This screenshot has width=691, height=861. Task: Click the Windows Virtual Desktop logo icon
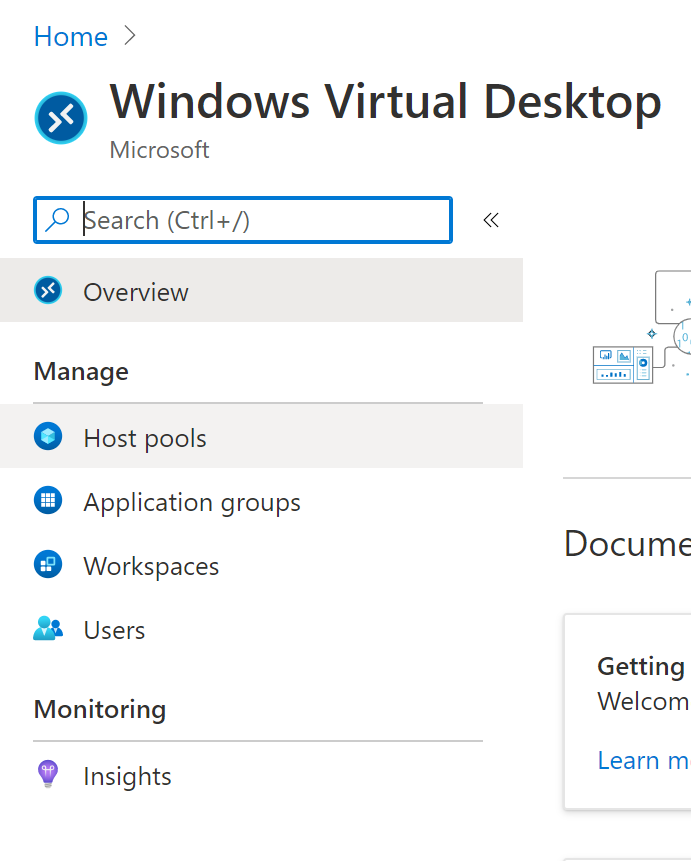61,118
